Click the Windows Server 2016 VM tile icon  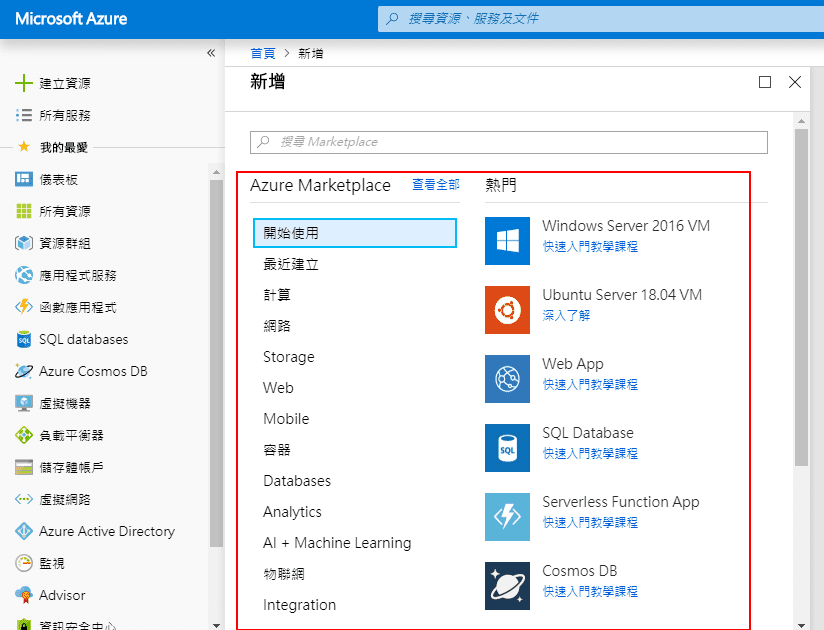507,241
